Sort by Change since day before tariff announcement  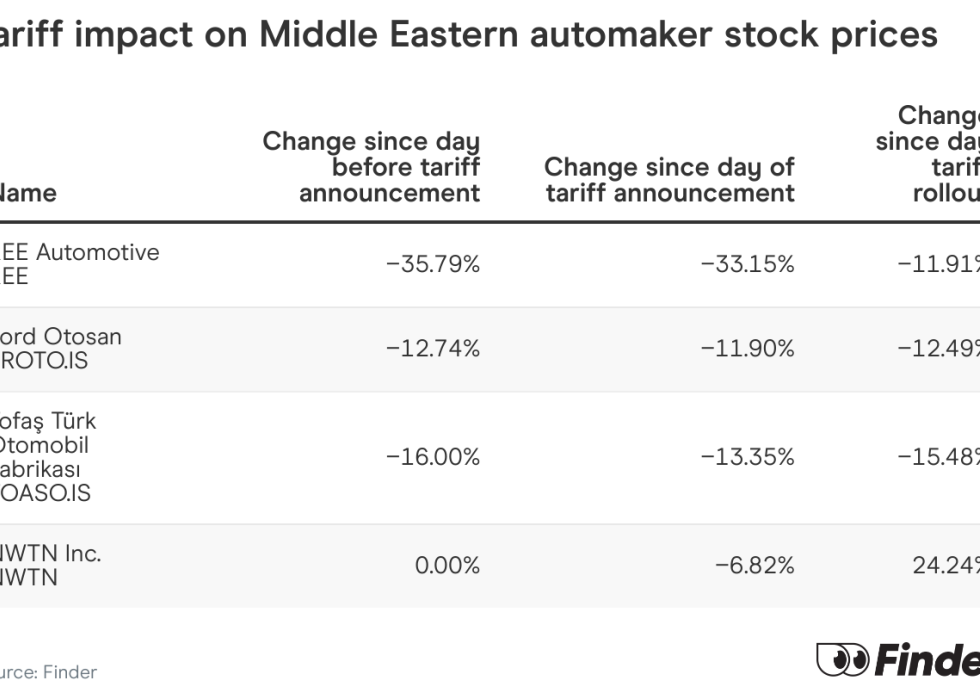coord(371,167)
